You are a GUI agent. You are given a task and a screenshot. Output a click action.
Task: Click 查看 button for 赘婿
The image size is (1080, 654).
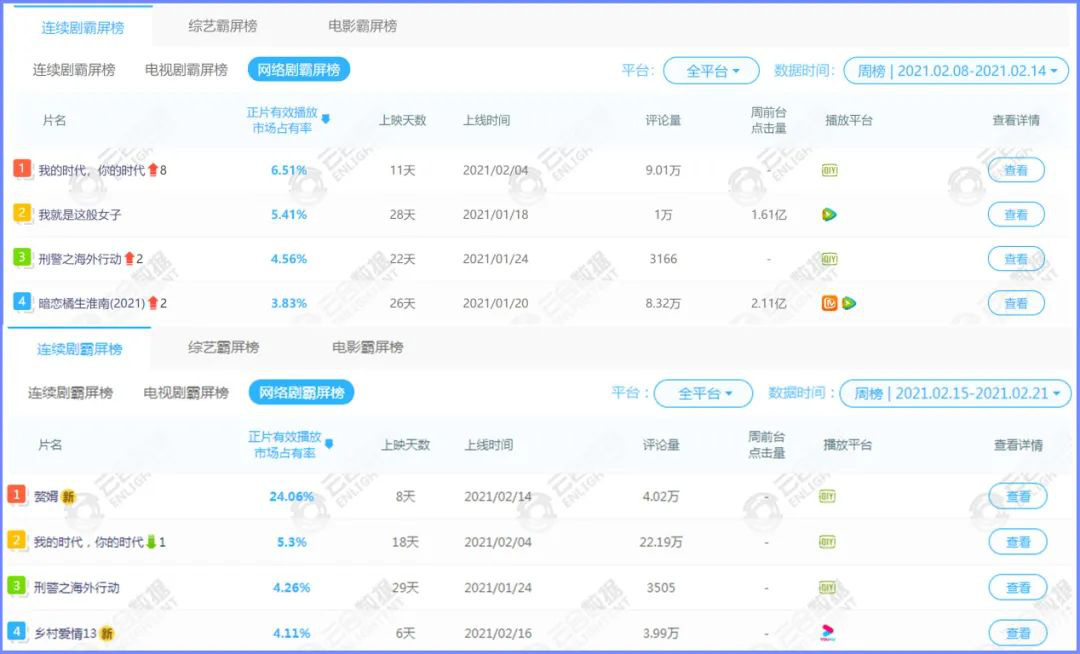(x=1018, y=496)
